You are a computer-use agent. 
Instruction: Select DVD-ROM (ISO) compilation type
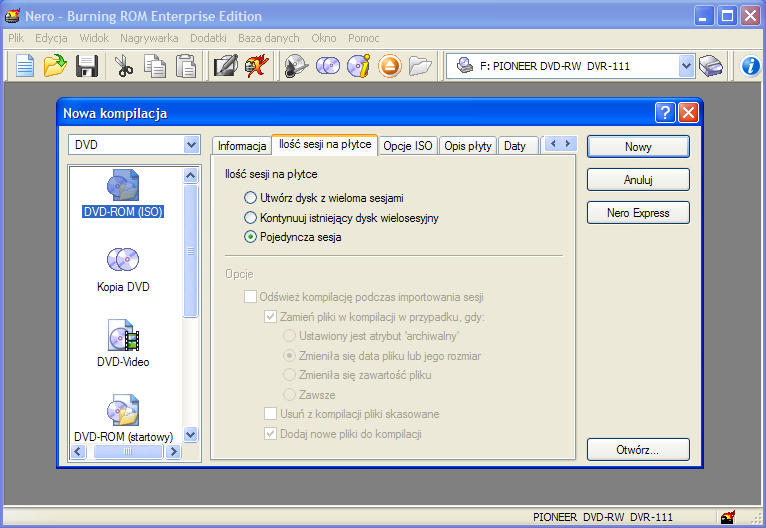[123, 193]
